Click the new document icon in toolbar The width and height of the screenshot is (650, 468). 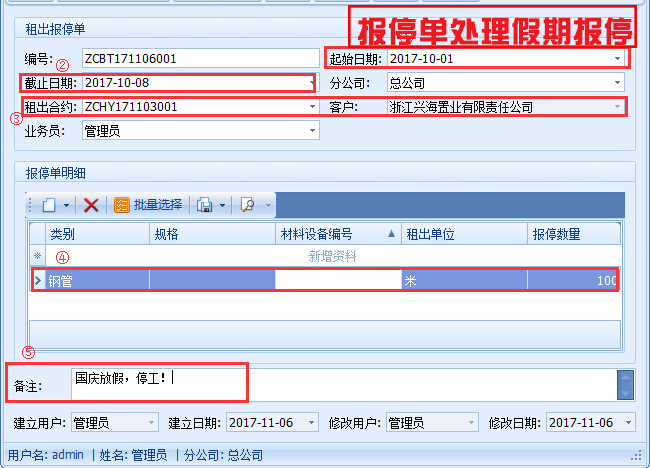[47, 205]
